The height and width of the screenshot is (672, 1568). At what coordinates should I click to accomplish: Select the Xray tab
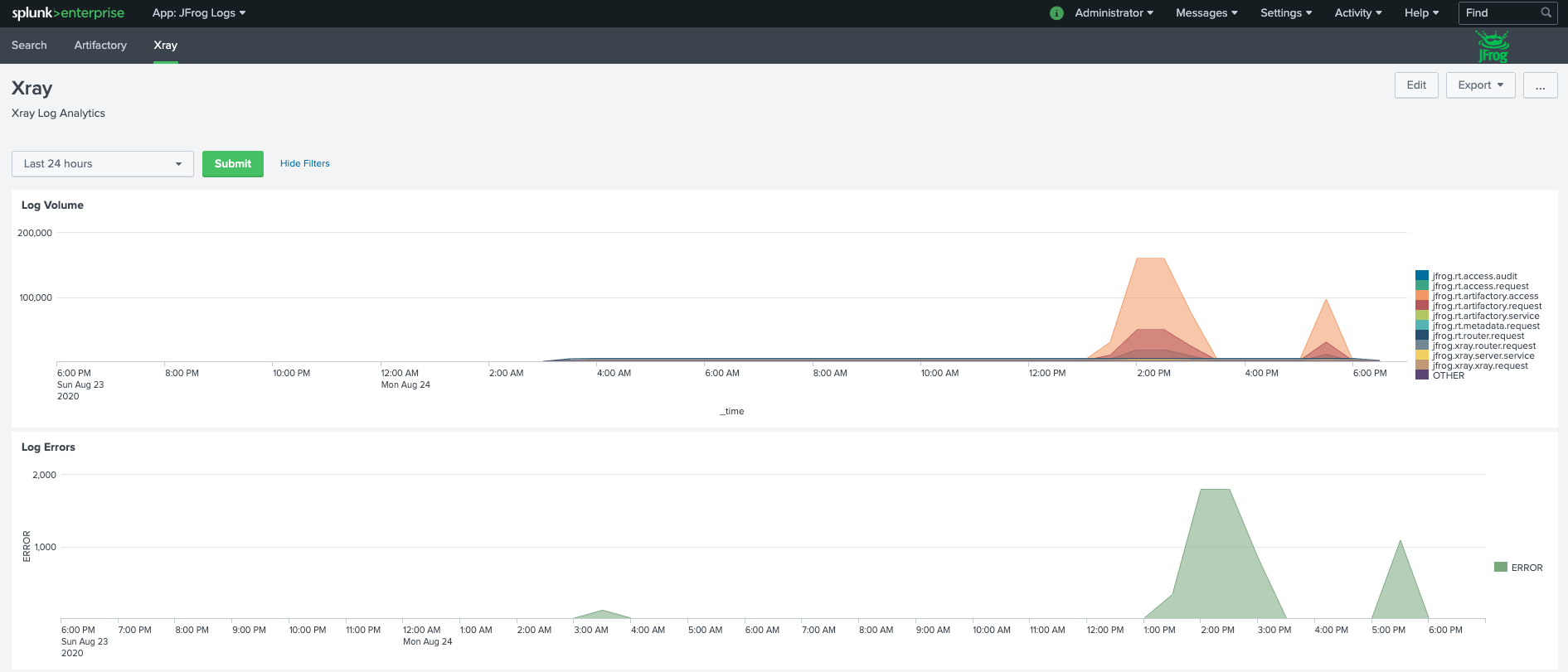click(166, 46)
